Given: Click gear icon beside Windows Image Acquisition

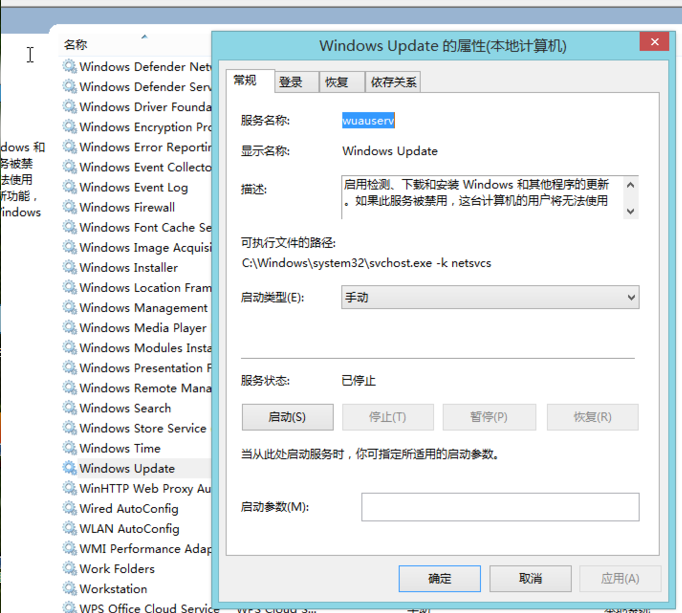Looking at the screenshot, I should click(69, 247).
